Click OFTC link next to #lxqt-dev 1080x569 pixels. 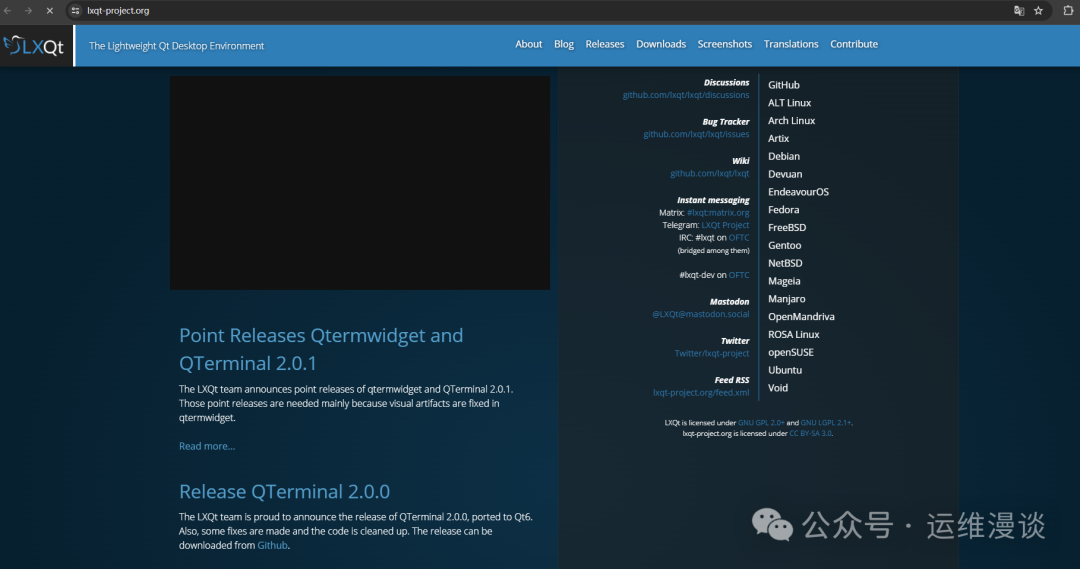point(739,275)
